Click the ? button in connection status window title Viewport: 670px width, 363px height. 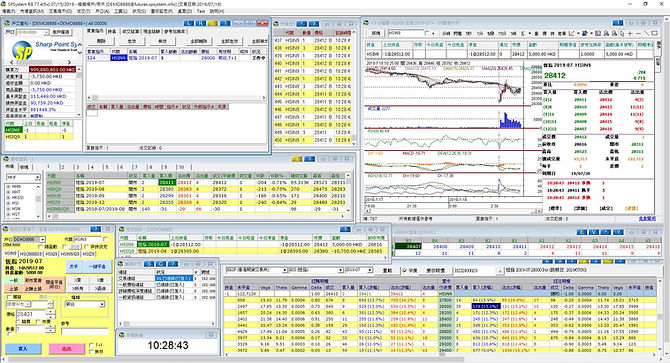pos(173,264)
